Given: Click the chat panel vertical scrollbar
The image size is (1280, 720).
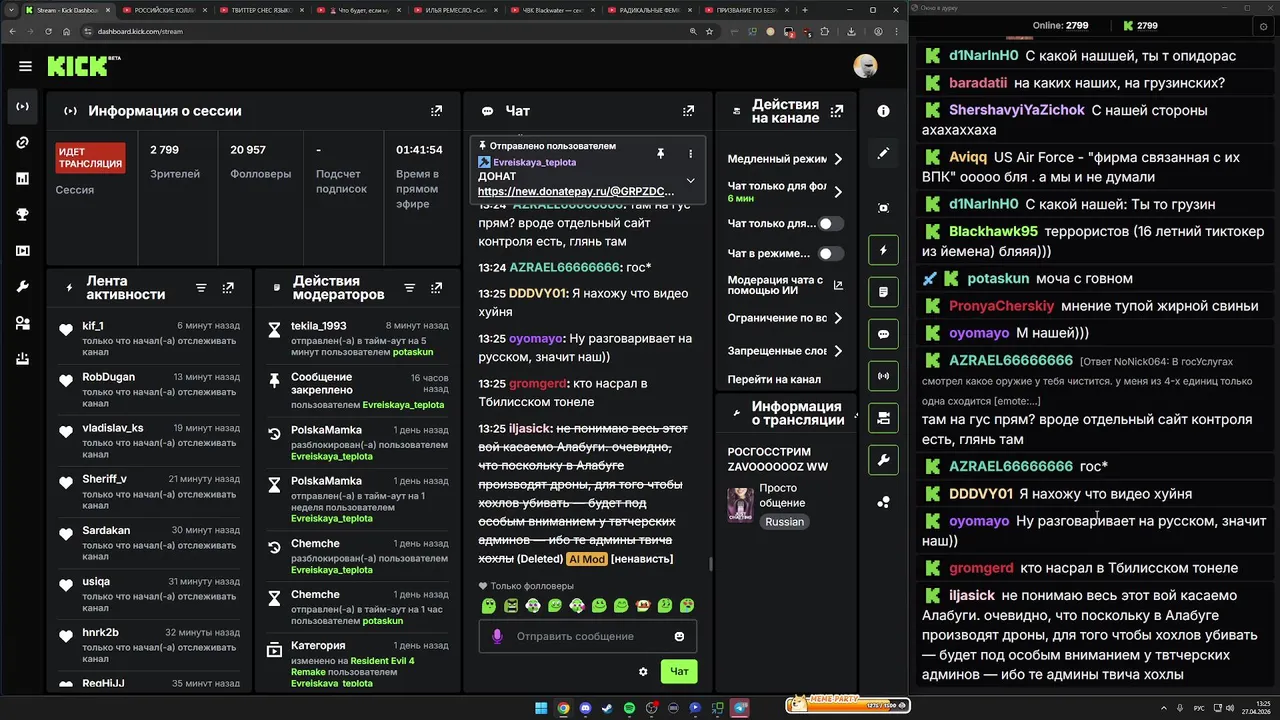Looking at the screenshot, I should click(x=710, y=564).
